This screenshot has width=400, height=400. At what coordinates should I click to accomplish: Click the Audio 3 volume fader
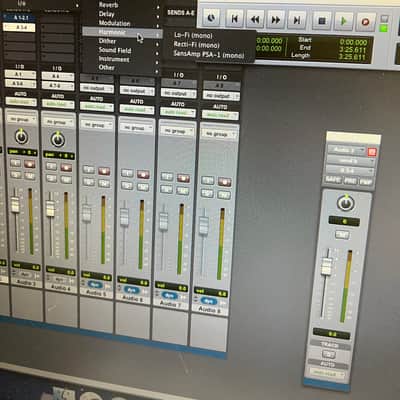tap(15, 205)
